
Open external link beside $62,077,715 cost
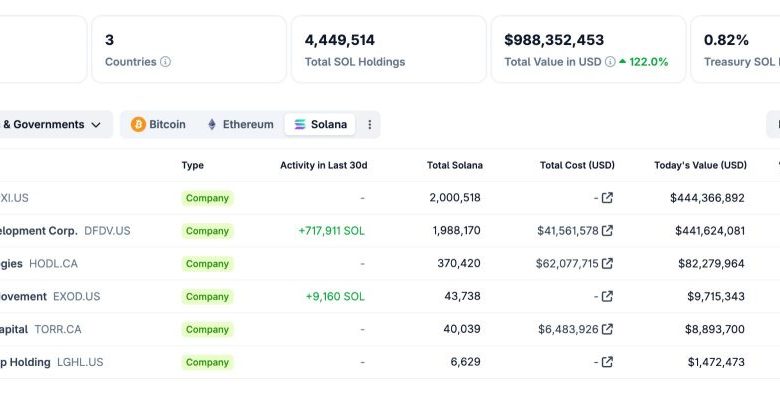(607, 264)
